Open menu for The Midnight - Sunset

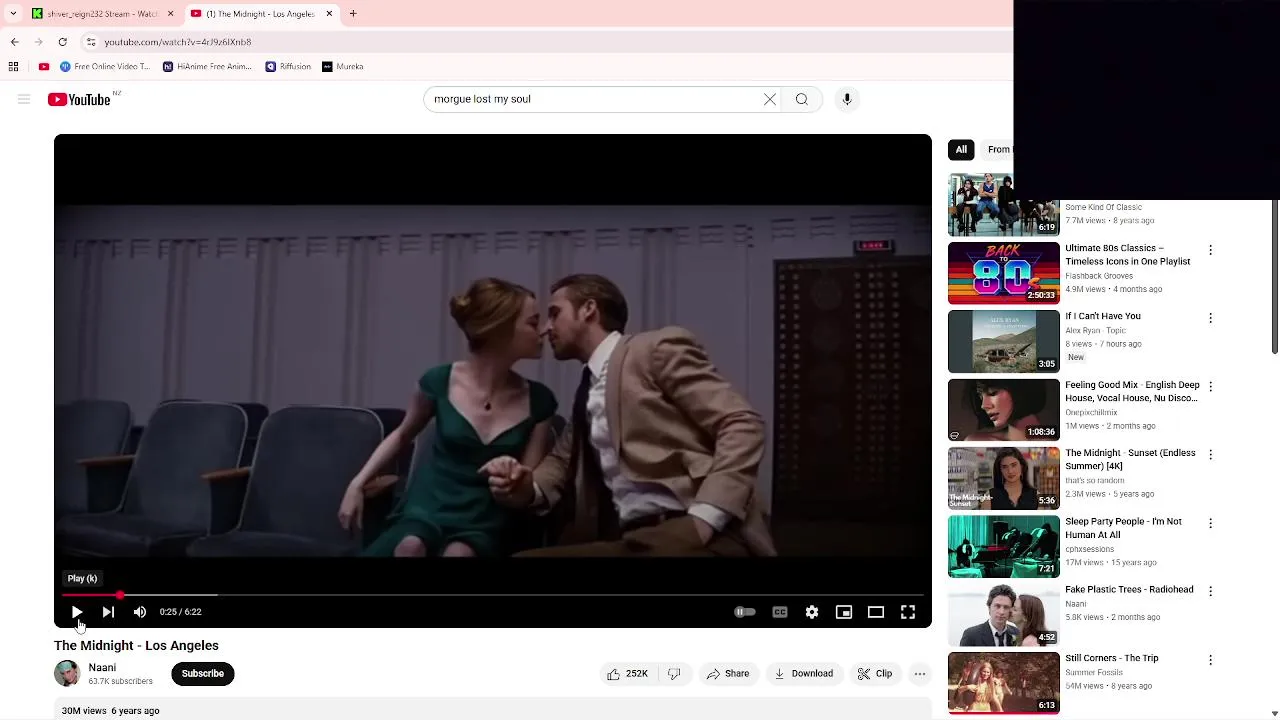click(x=1210, y=454)
